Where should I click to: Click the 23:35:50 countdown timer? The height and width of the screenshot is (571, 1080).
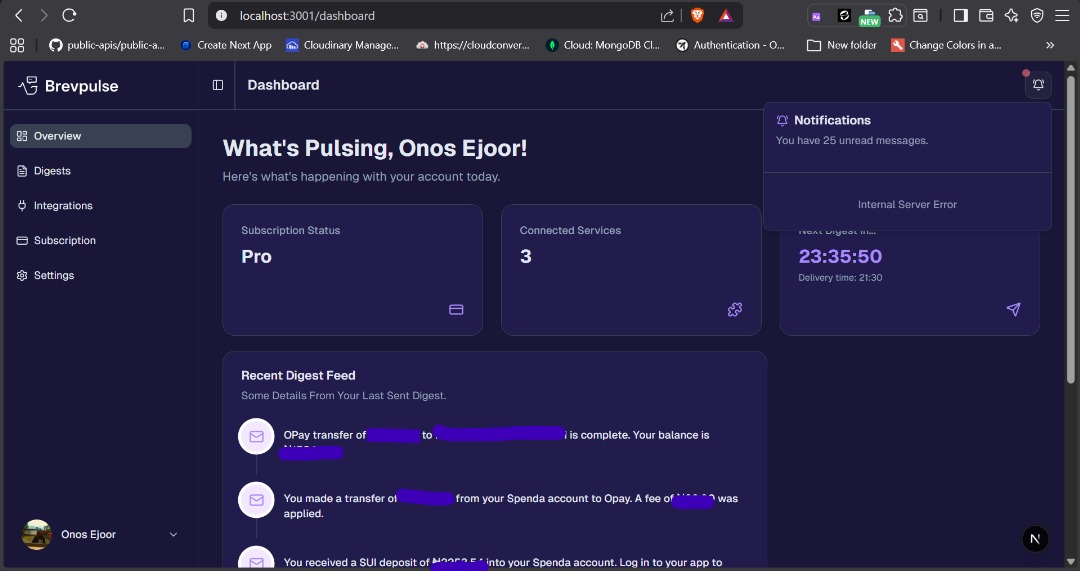[840, 256]
